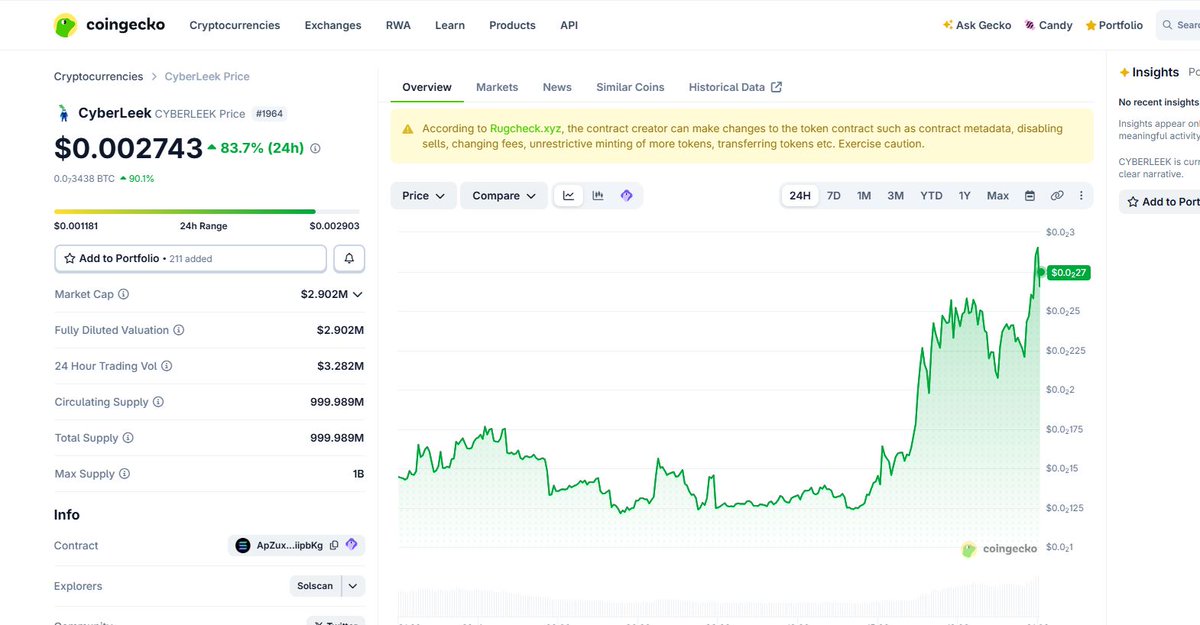Screen dimensions: 1200x625
Task: Click the purple icon next to contract copy
Action: coord(351,545)
